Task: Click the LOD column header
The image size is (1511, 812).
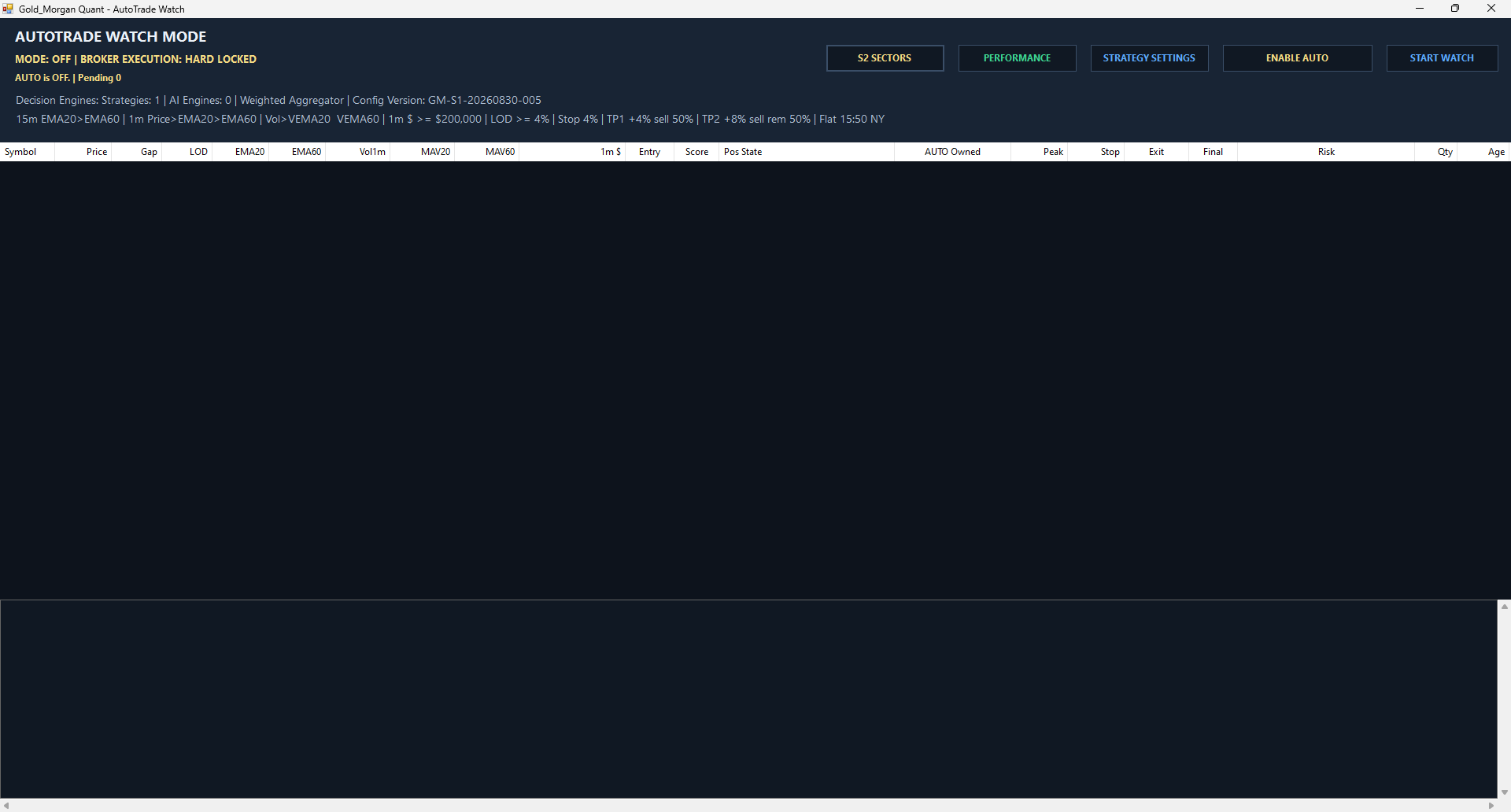Action: [x=187, y=152]
